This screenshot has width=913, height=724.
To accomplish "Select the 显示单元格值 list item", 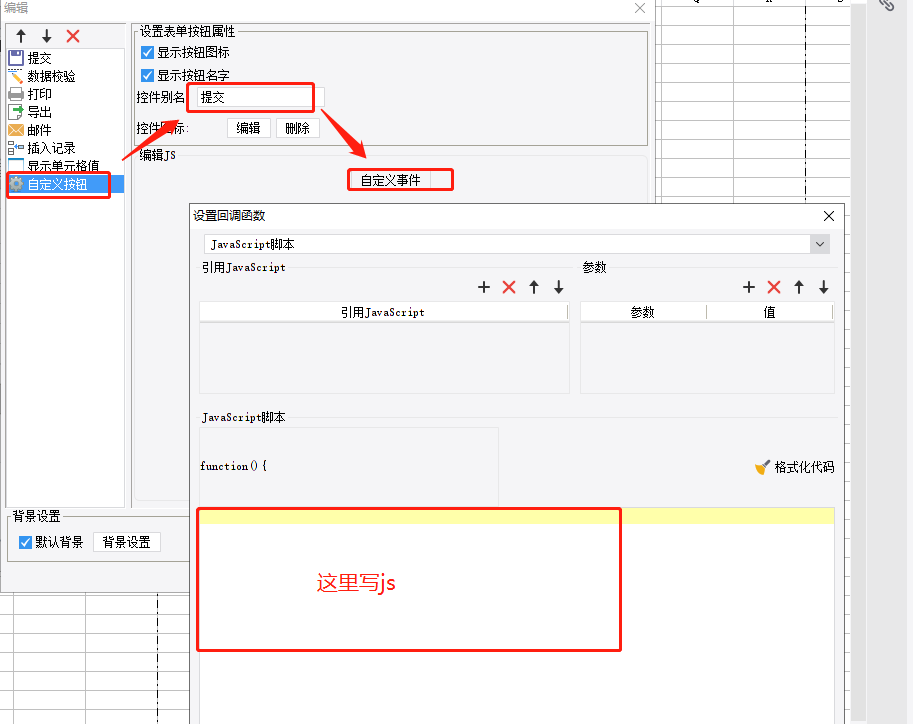I will point(63,166).
